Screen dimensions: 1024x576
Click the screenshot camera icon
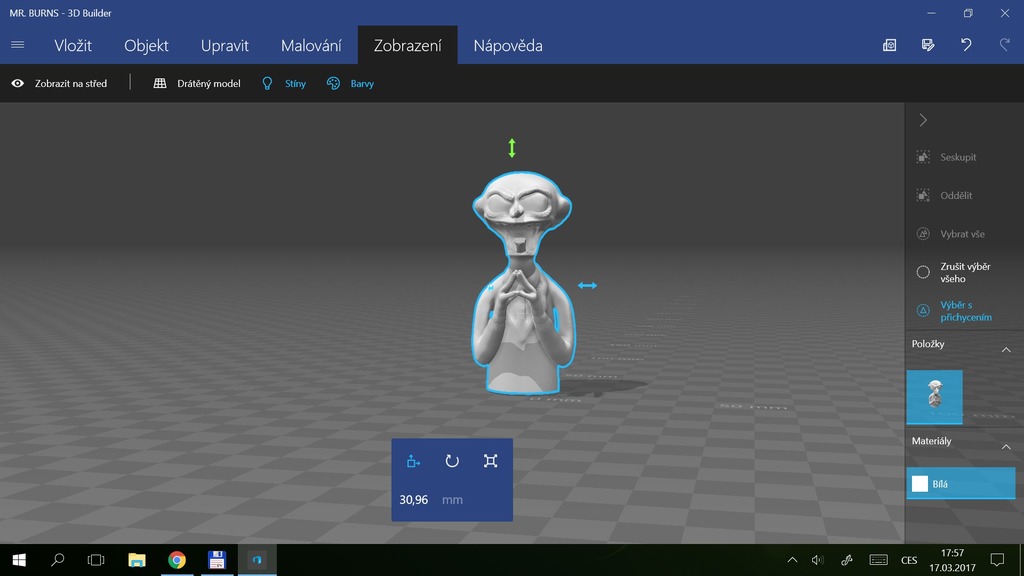[890, 45]
